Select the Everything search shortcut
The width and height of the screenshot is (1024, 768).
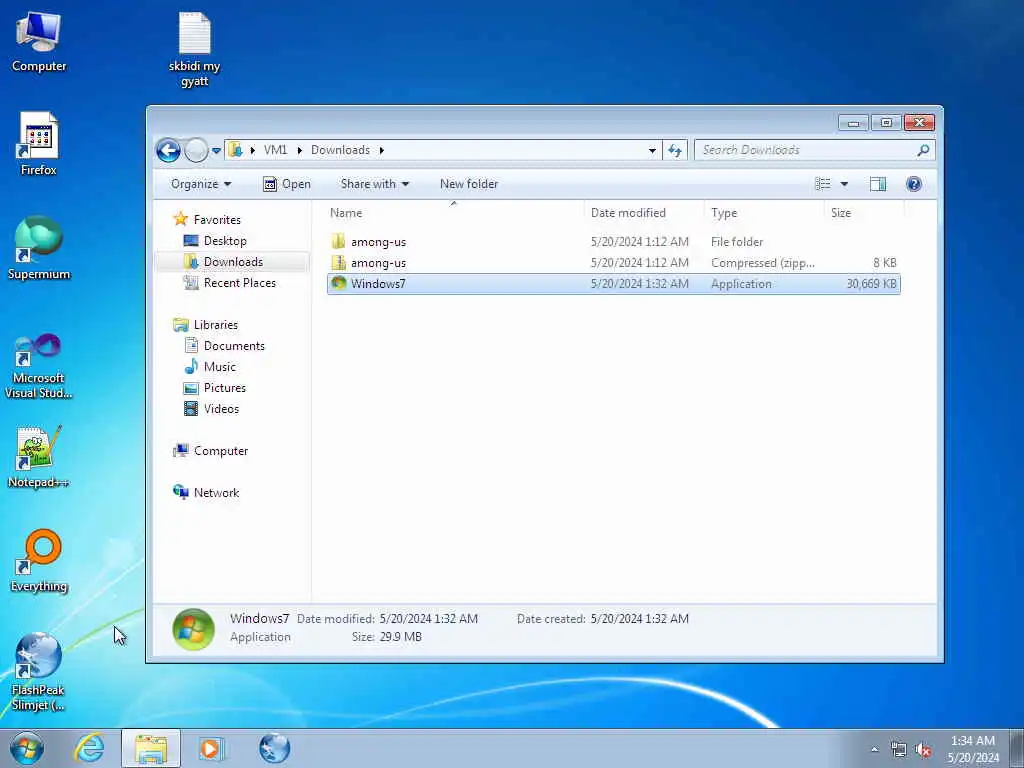click(x=39, y=561)
